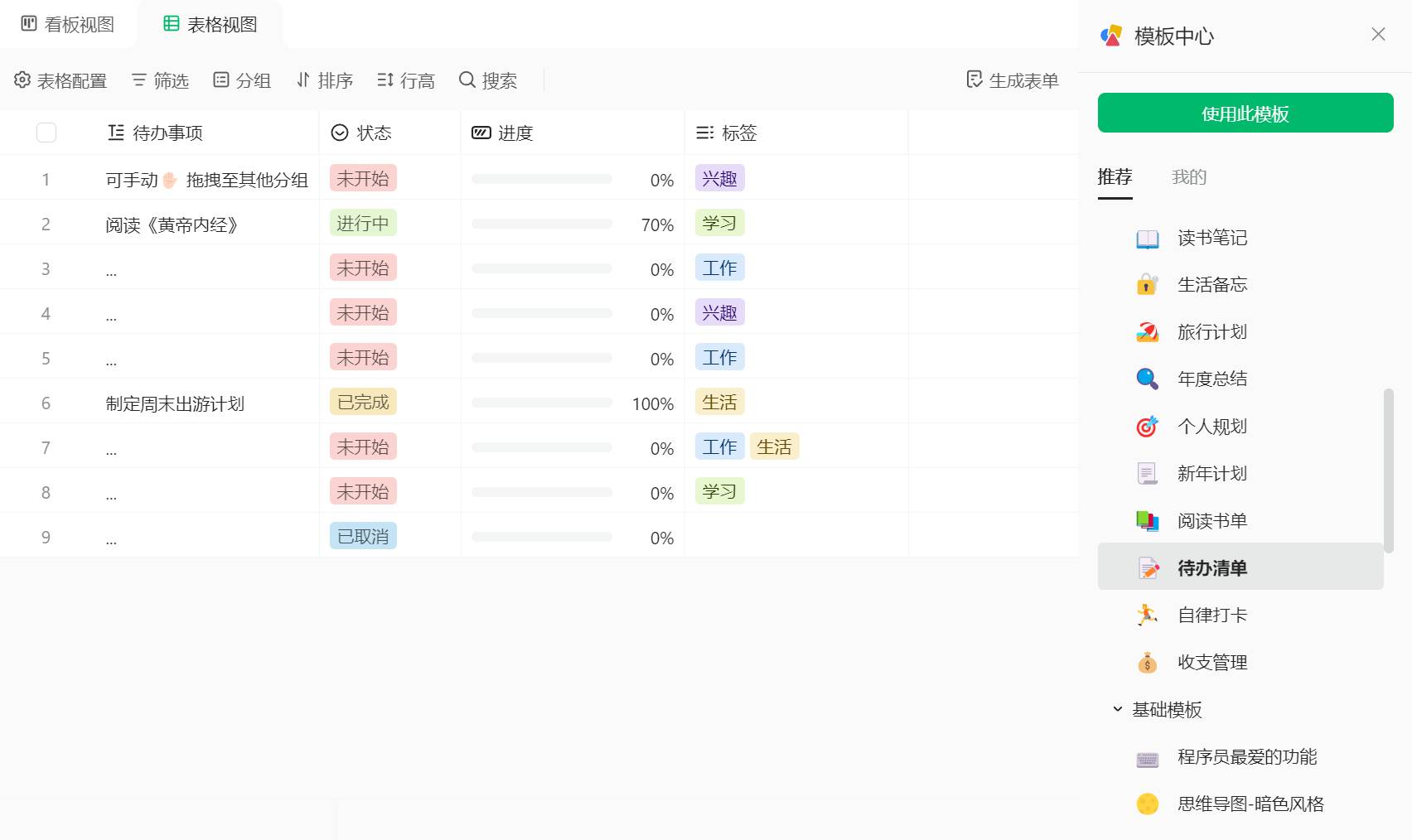Viewport: 1412px width, 840px height.
Task: Click the 自律打卡 runner icon
Action: click(x=1148, y=616)
